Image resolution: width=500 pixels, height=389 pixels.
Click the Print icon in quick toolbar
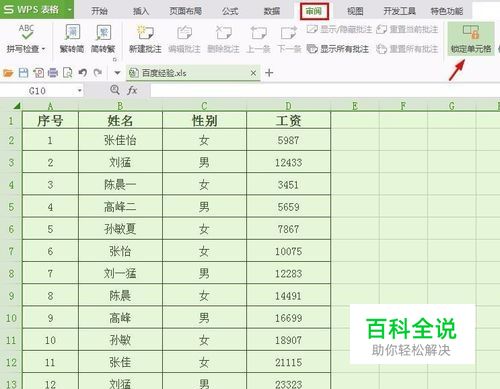[53, 73]
